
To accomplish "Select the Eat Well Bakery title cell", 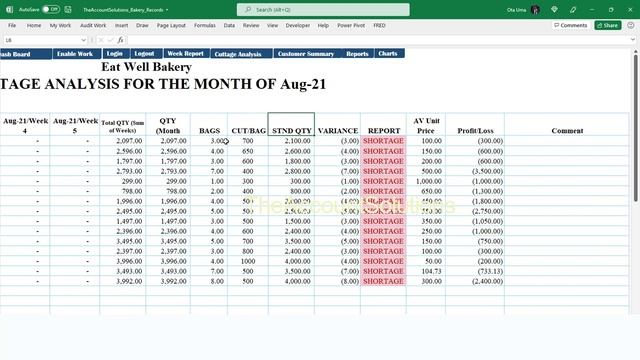I will pyautogui.click(x=147, y=67).
